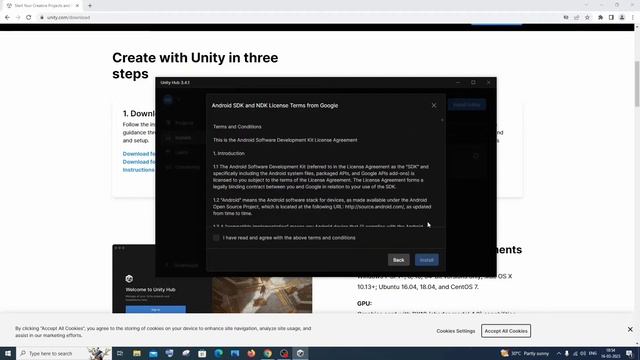Image resolution: width=640 pixels, height=360 pixels.
Task: Open Chrome three-dot menu
Action: (x=633, y=18)
